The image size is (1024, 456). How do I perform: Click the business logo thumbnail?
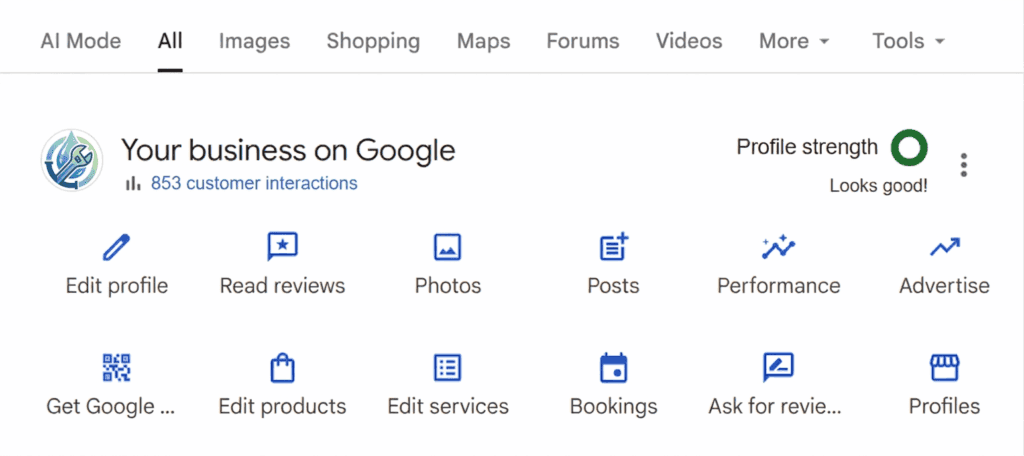[x=70, y=160]
